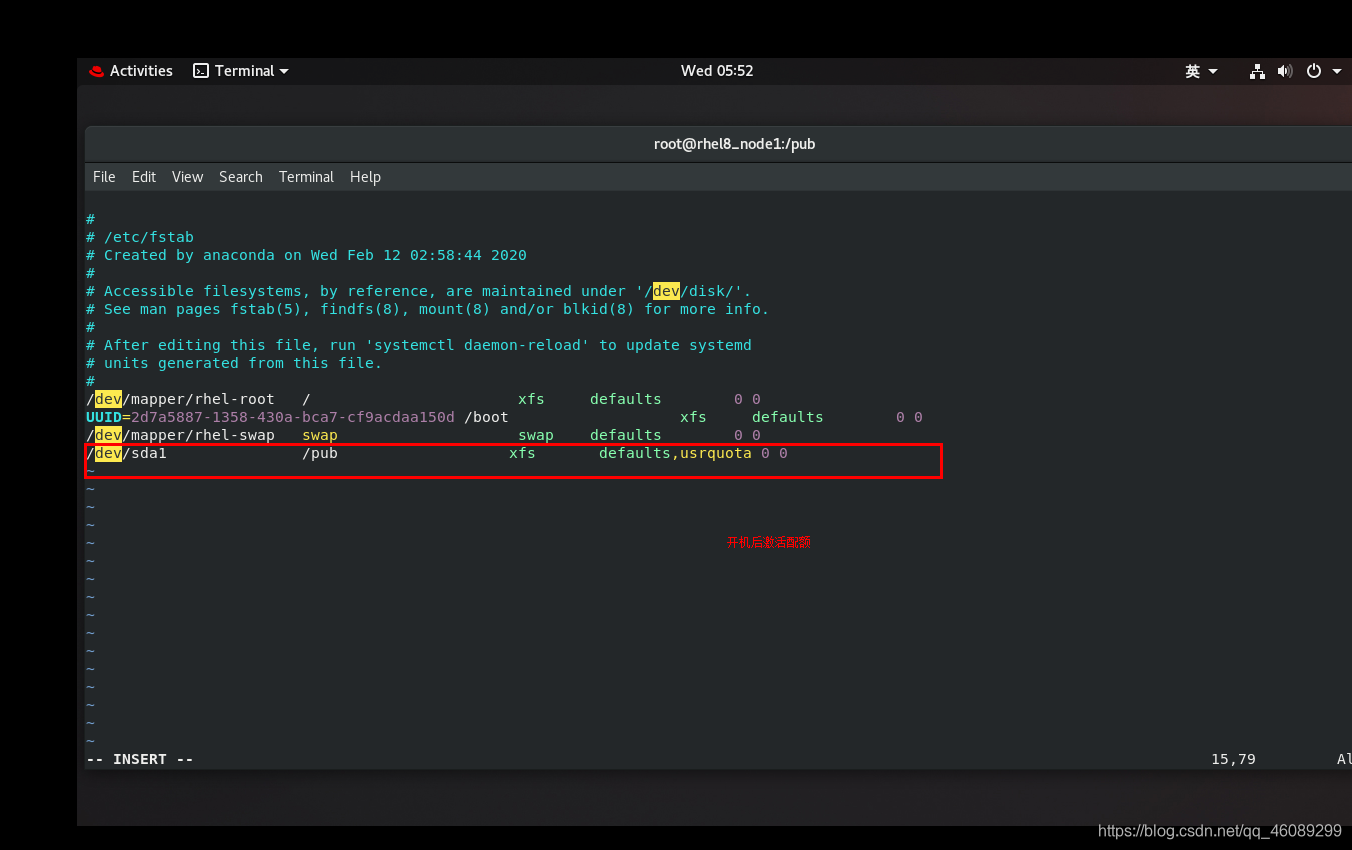Click the '/boot' mount point
Screen dimensions: 1352x850
[486, 417]
